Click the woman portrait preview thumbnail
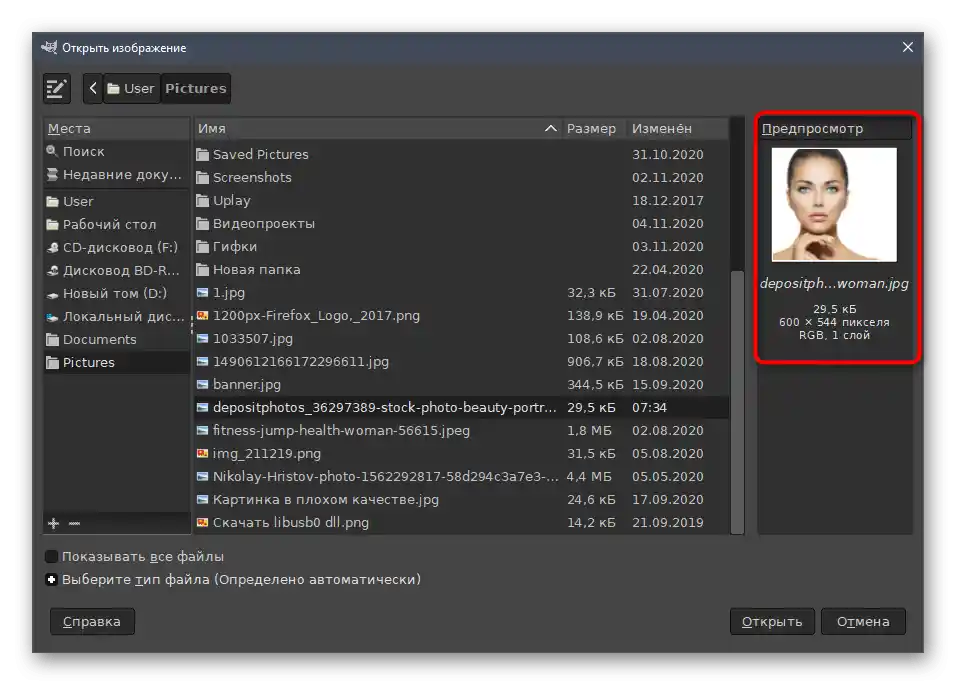This screenshot has height=685, width=956. coord(833,205)
